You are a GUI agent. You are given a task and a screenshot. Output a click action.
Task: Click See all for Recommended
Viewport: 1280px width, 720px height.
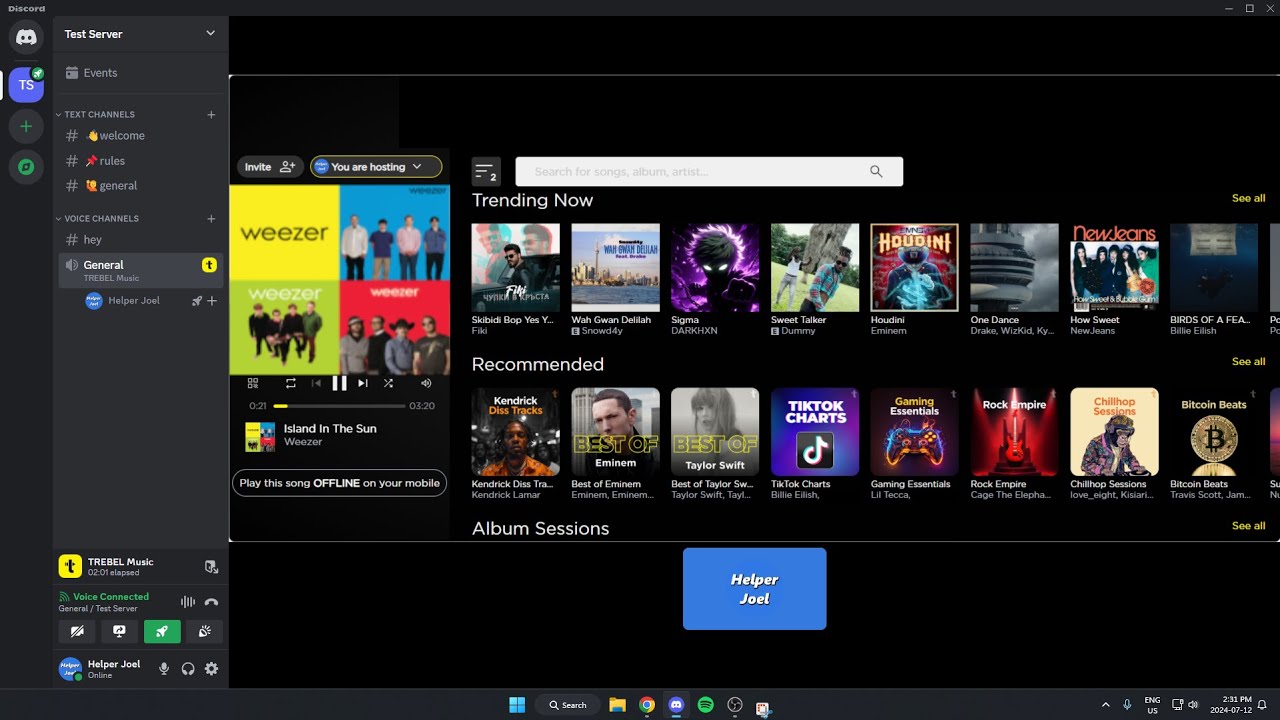[x=1248, y=362]
